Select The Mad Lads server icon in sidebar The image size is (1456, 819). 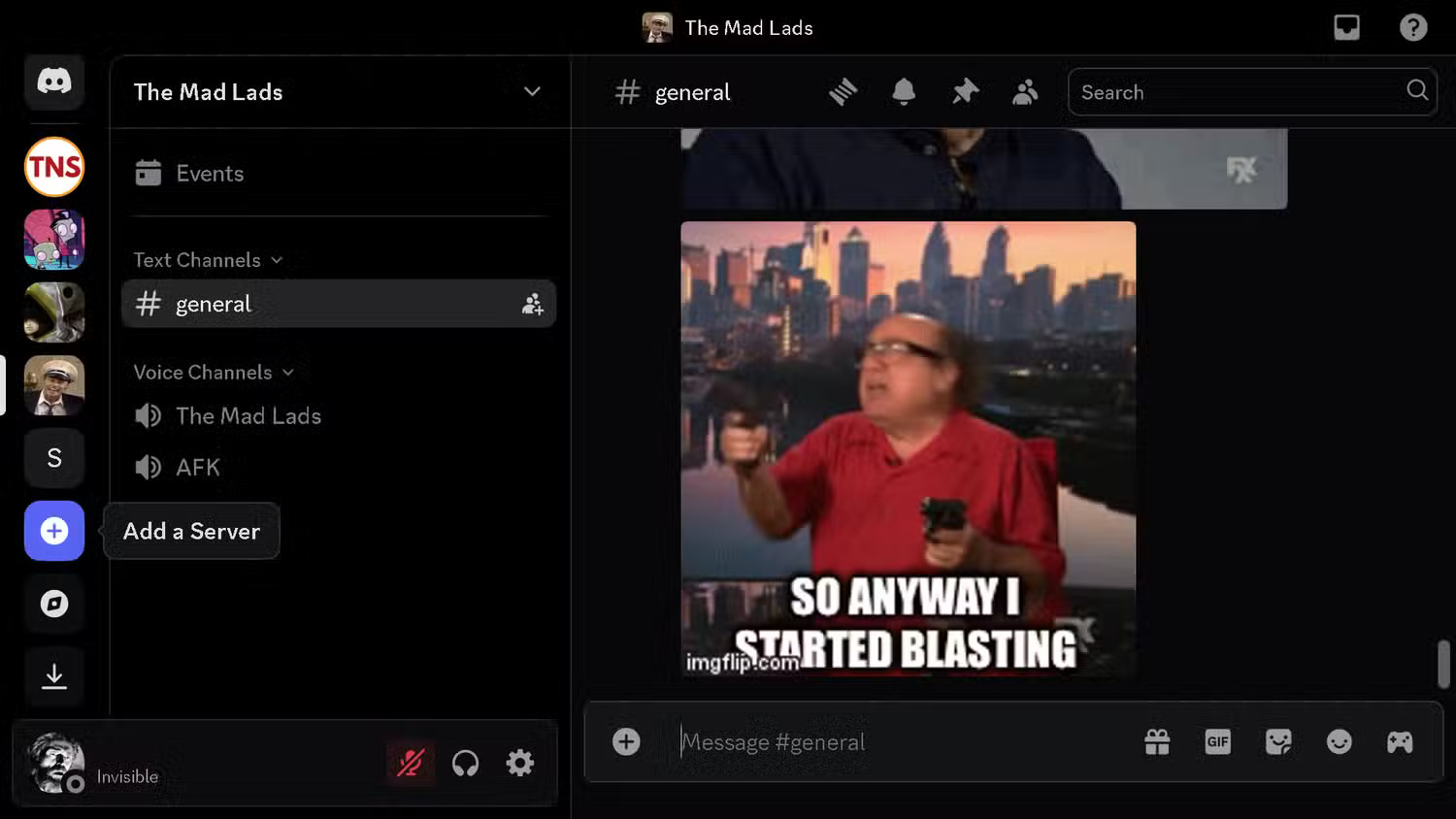(x=54, y=385)
